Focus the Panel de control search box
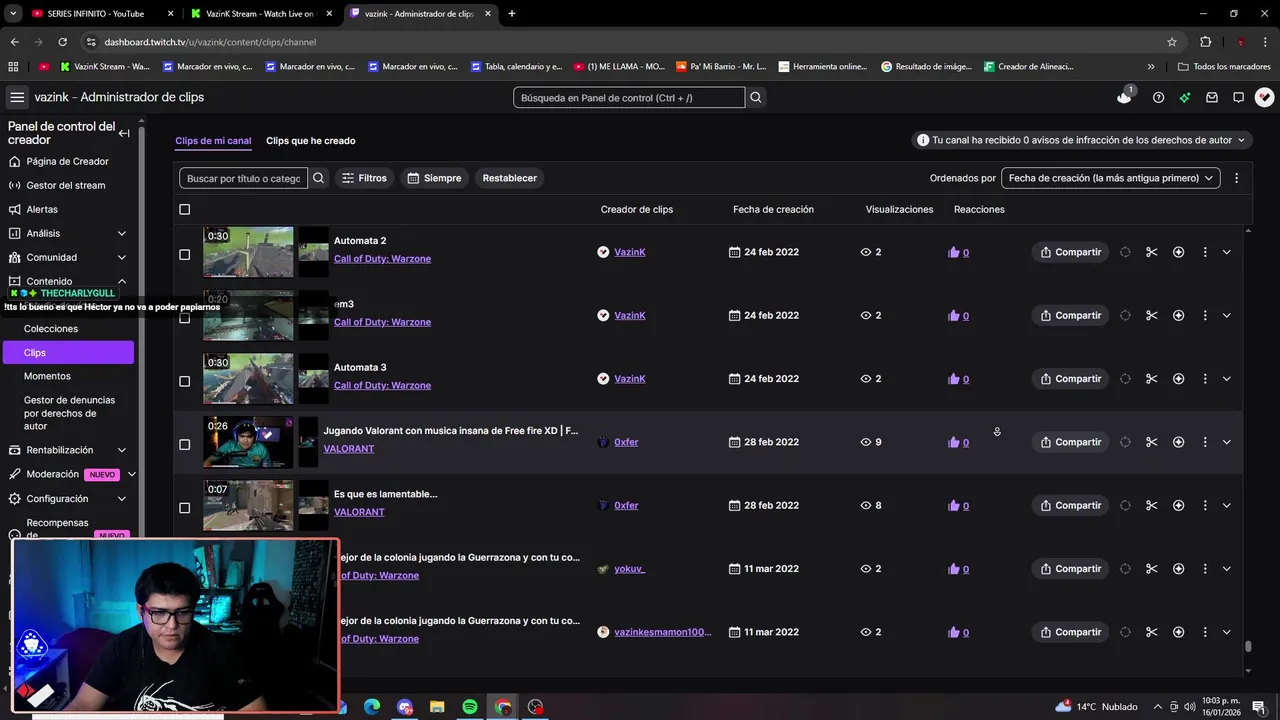 629,97
